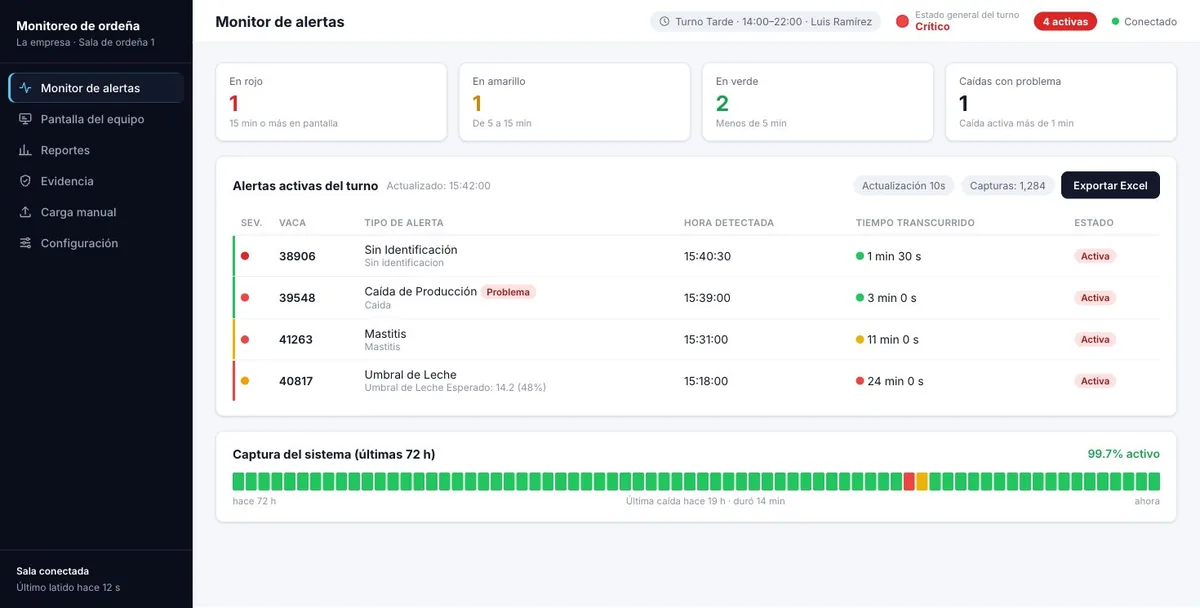Click detected time 15:40:30
This screenshot has width=1200, height=608.
707,256
